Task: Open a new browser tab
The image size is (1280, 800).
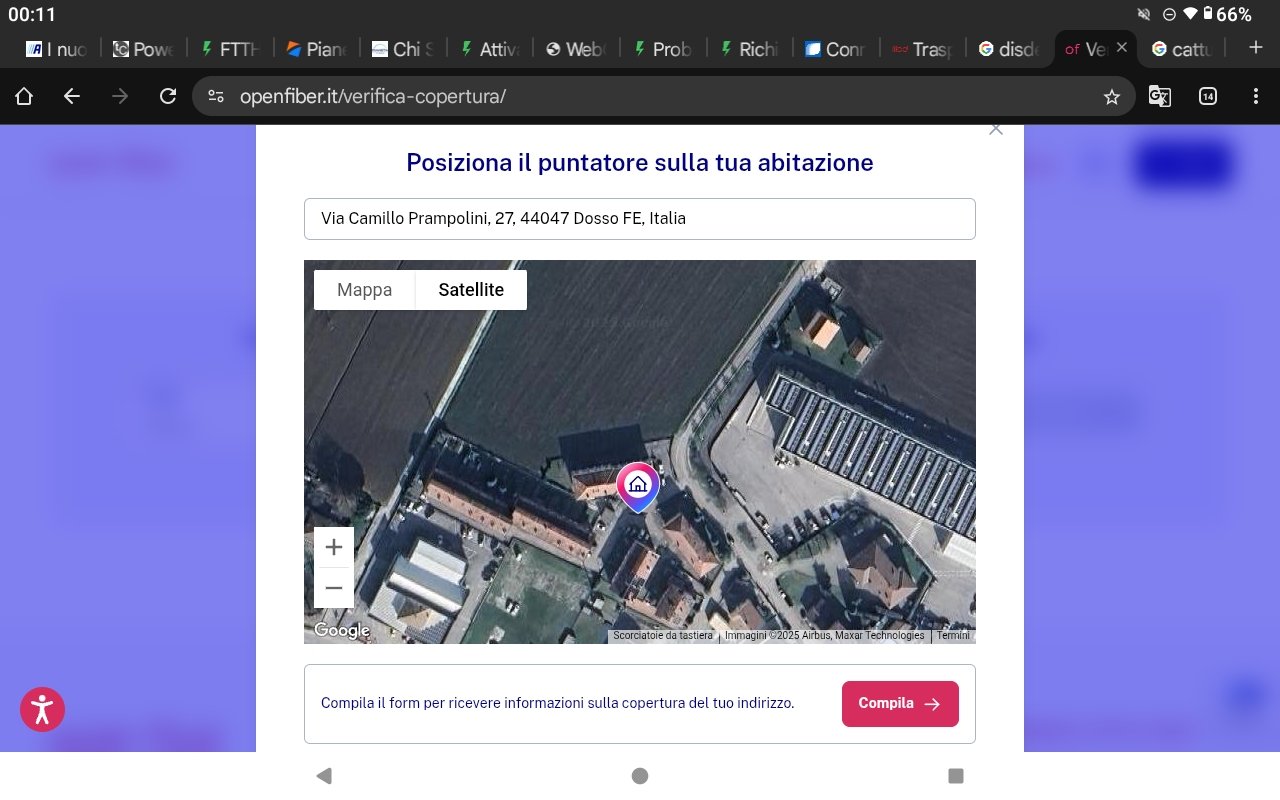Action: pos(1256,47)
